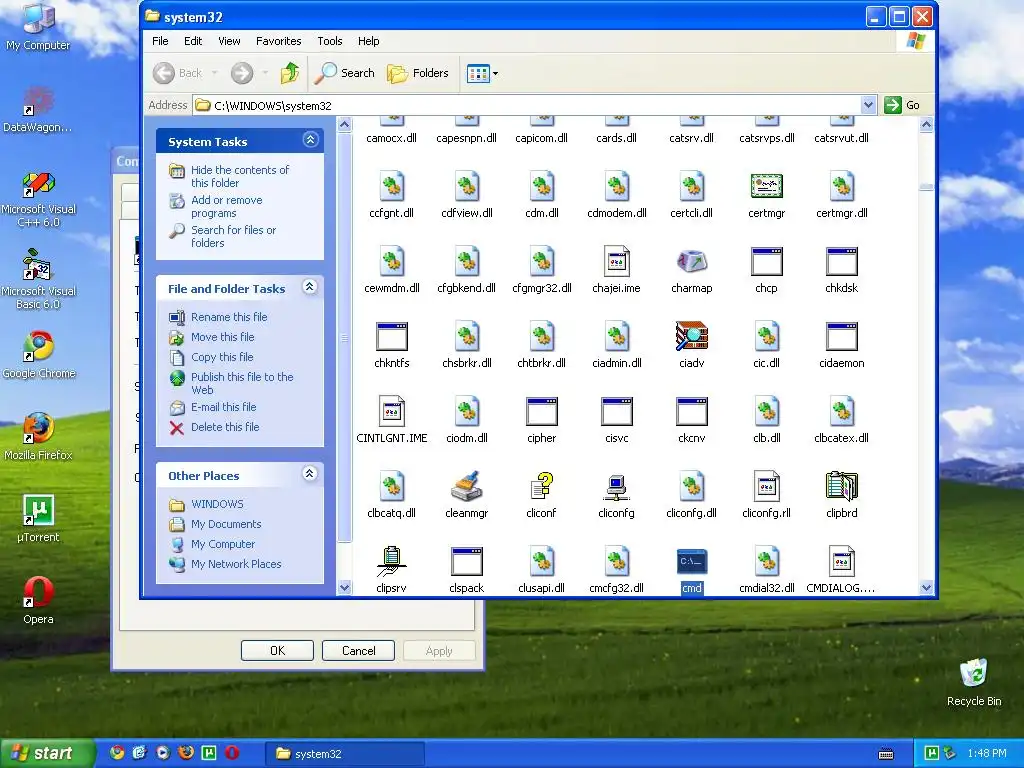This screenshot has width=1024, height=768.
Task: Open the Edit menu
Action: (193, 41)
